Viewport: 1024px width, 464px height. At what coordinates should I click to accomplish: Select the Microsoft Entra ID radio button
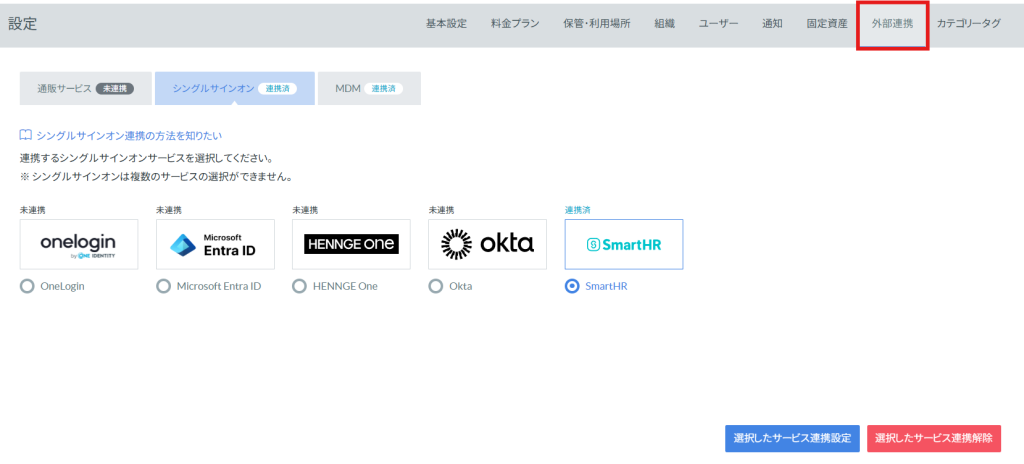[x=164, y=286]
